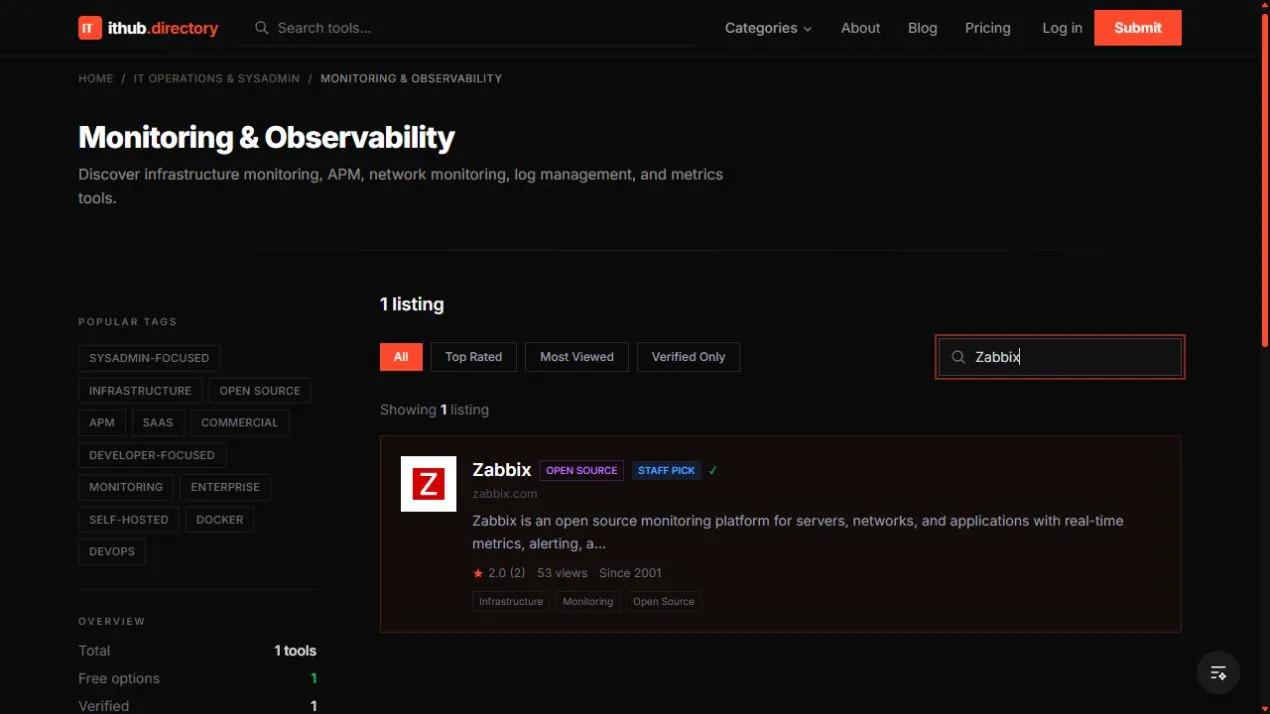This screenshot has width=1270, height=714.
Task: Select the COMMERCIAL tag
Action: tap(240, 423)
